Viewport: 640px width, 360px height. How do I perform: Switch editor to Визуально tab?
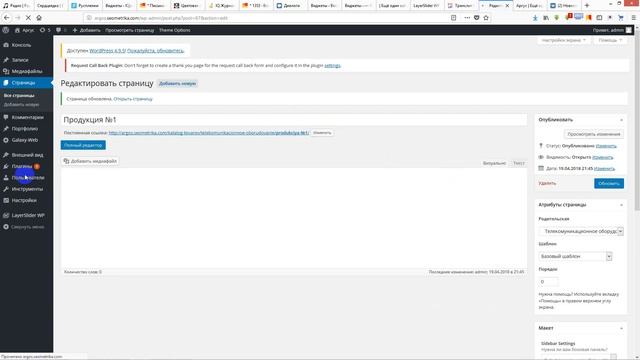(x=494, y=163)
